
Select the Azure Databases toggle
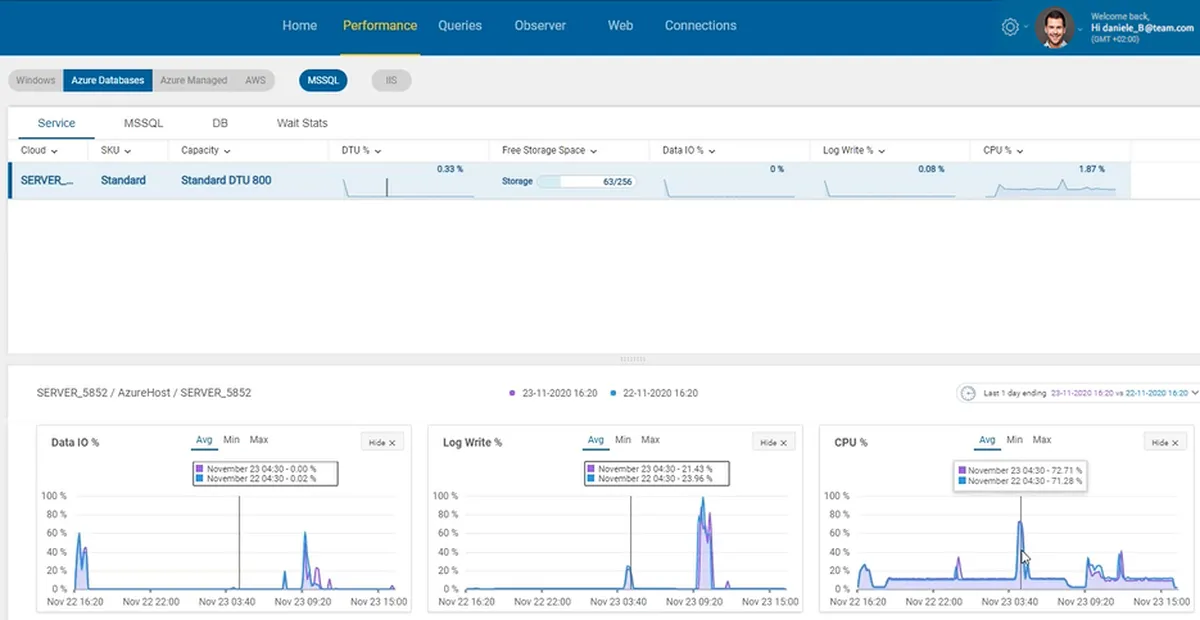coord(108,80)
